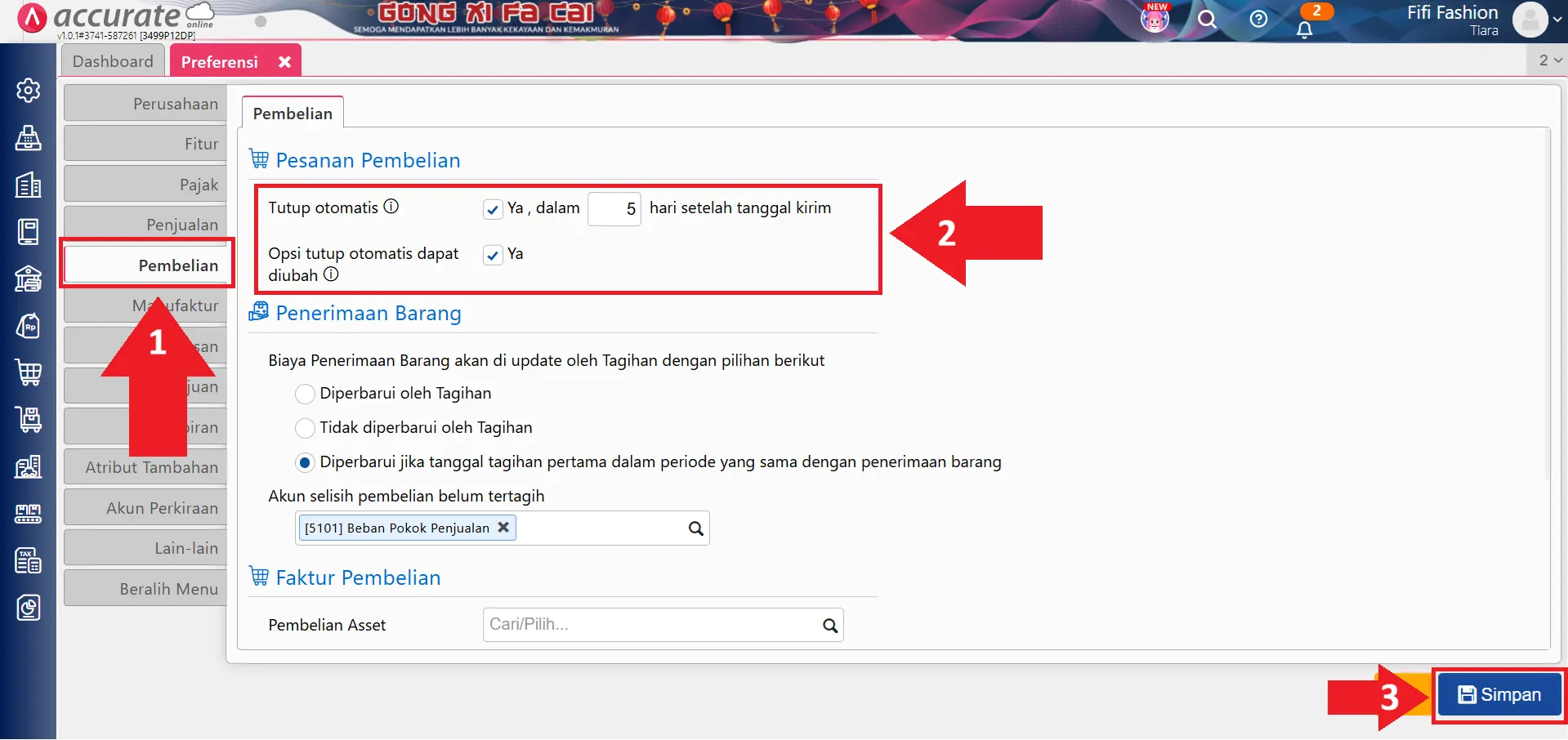Image resolution: width=1568 pixels, height=740 pixels.
Task: Switch to the Dashboard tab
Action: [x=113, y=61]
